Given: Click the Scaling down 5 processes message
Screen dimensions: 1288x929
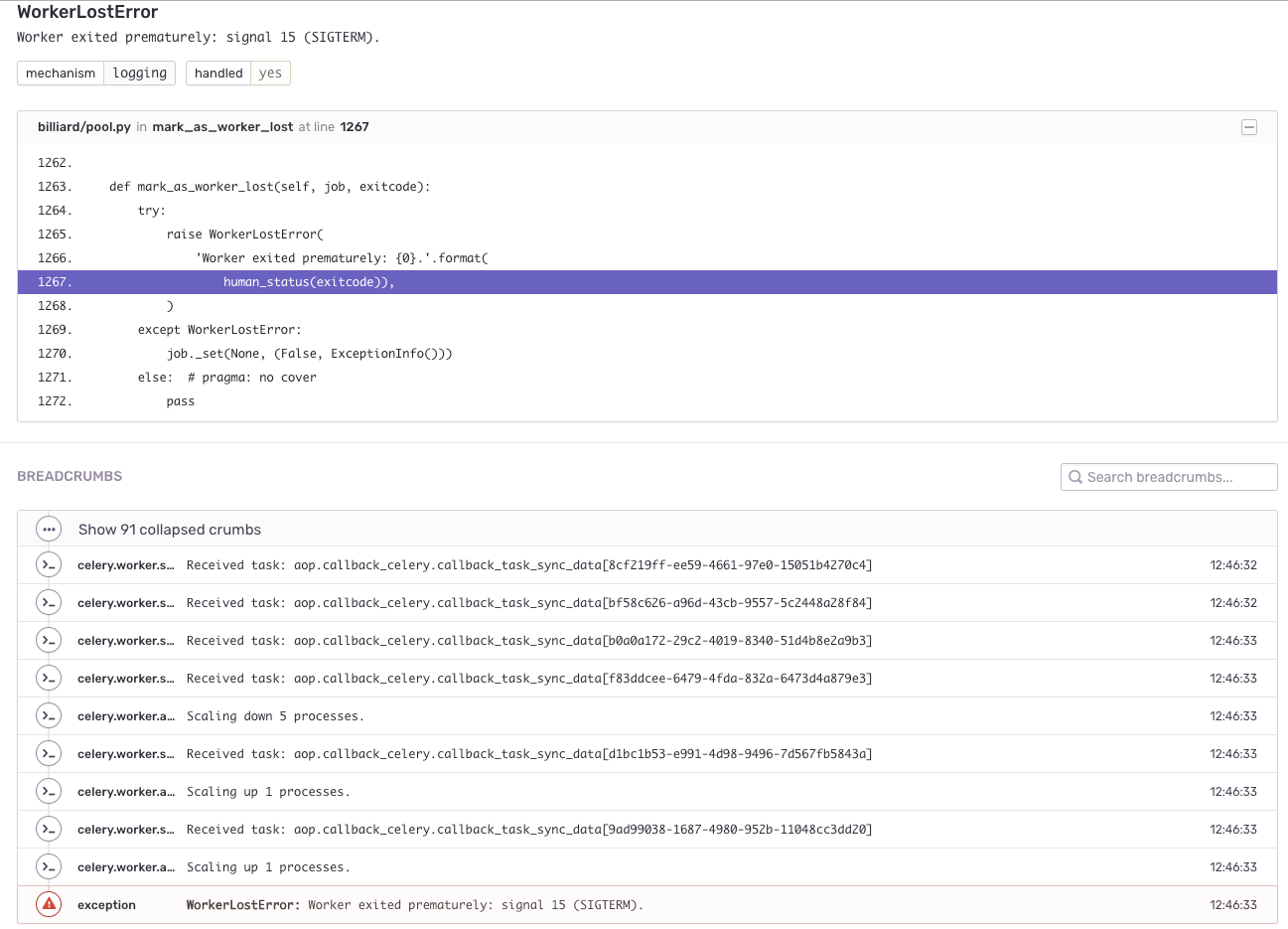Looking at the screenshot, I should point(275,716).
